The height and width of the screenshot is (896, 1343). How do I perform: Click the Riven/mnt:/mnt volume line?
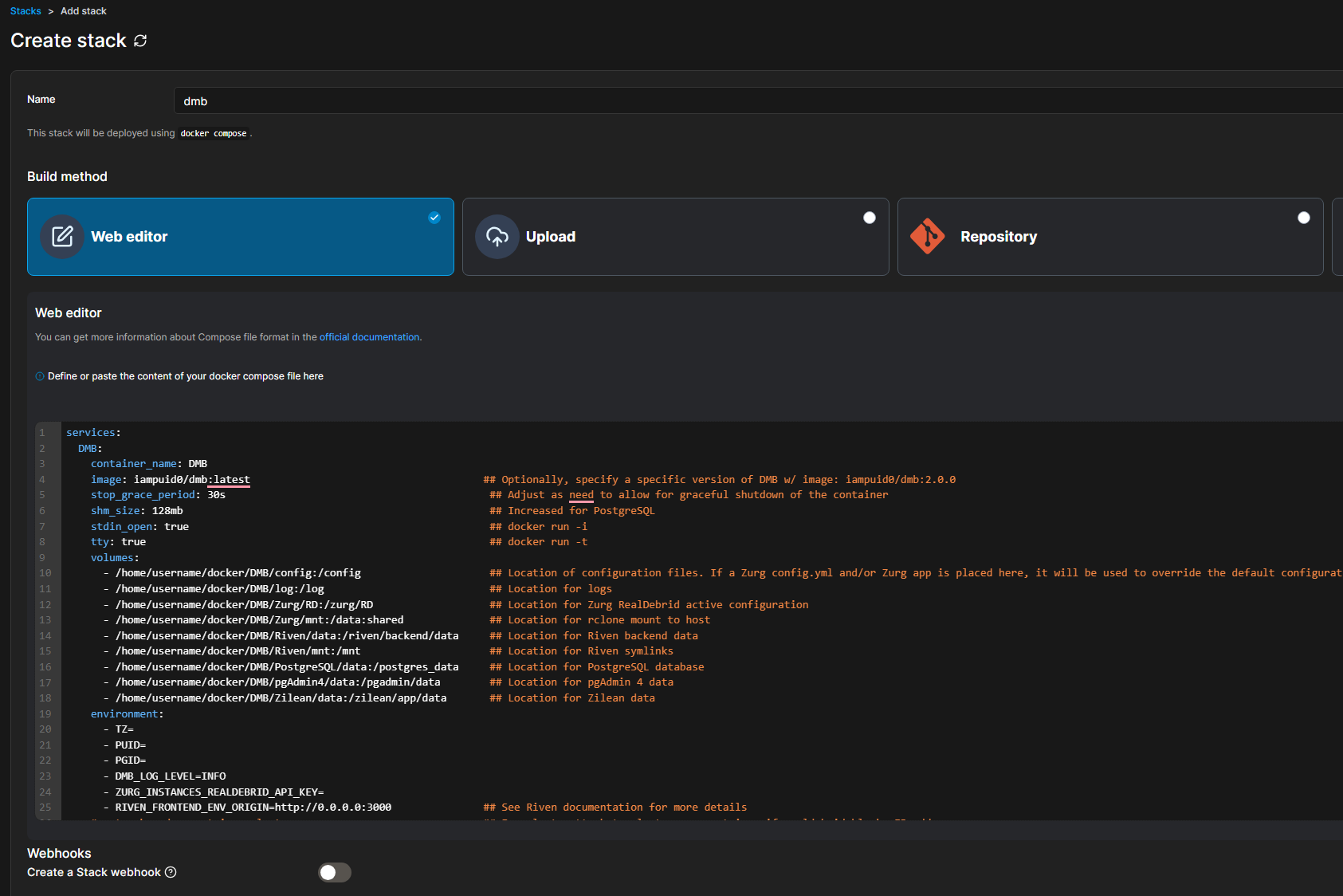pos(232,651)
